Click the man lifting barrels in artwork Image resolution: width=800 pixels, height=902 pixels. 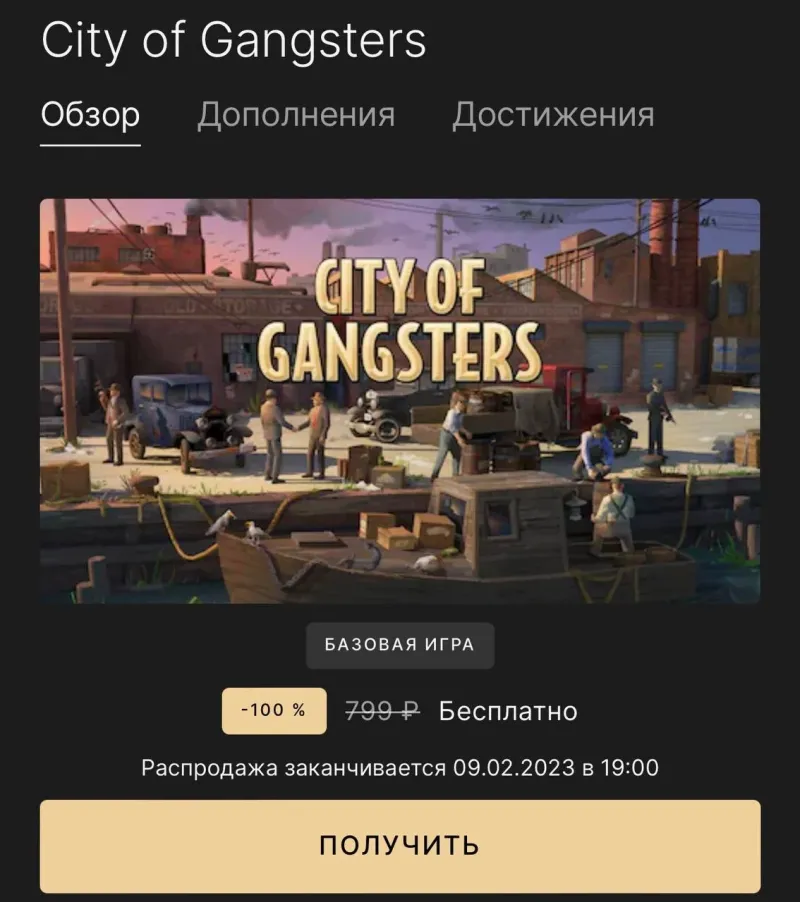[451, 435]
